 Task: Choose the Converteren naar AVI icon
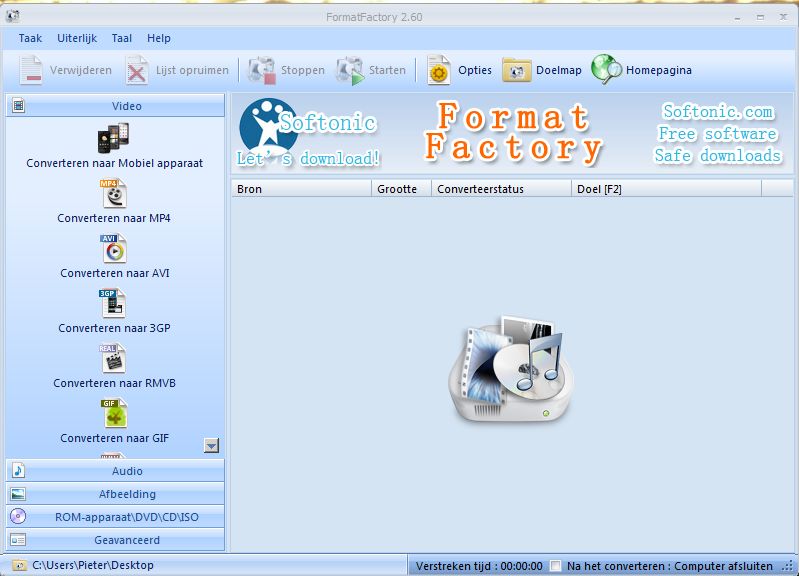pyautogui.click(x=114, y=249)
